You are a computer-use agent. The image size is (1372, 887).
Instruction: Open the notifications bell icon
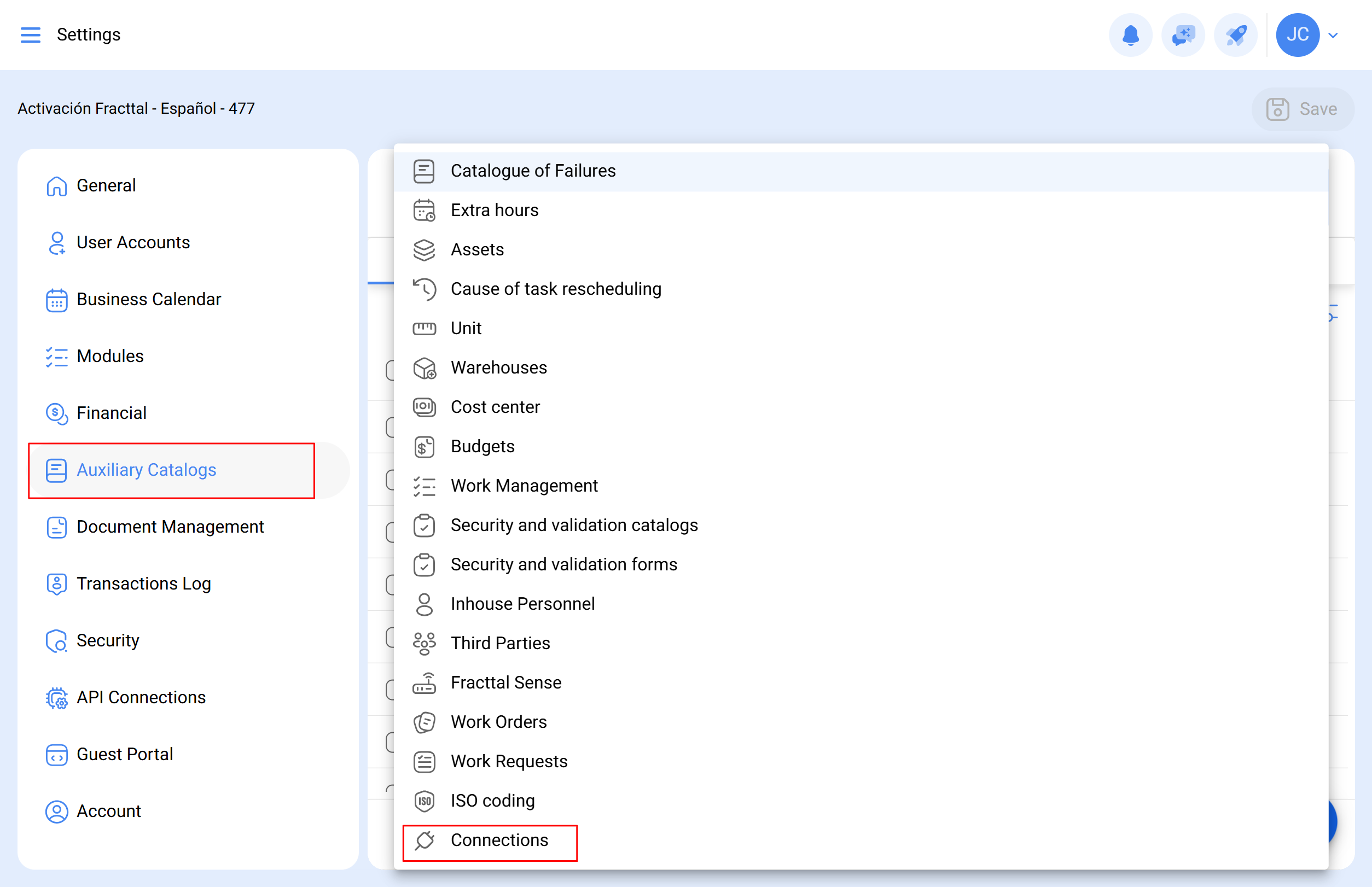coord(1130,35)
